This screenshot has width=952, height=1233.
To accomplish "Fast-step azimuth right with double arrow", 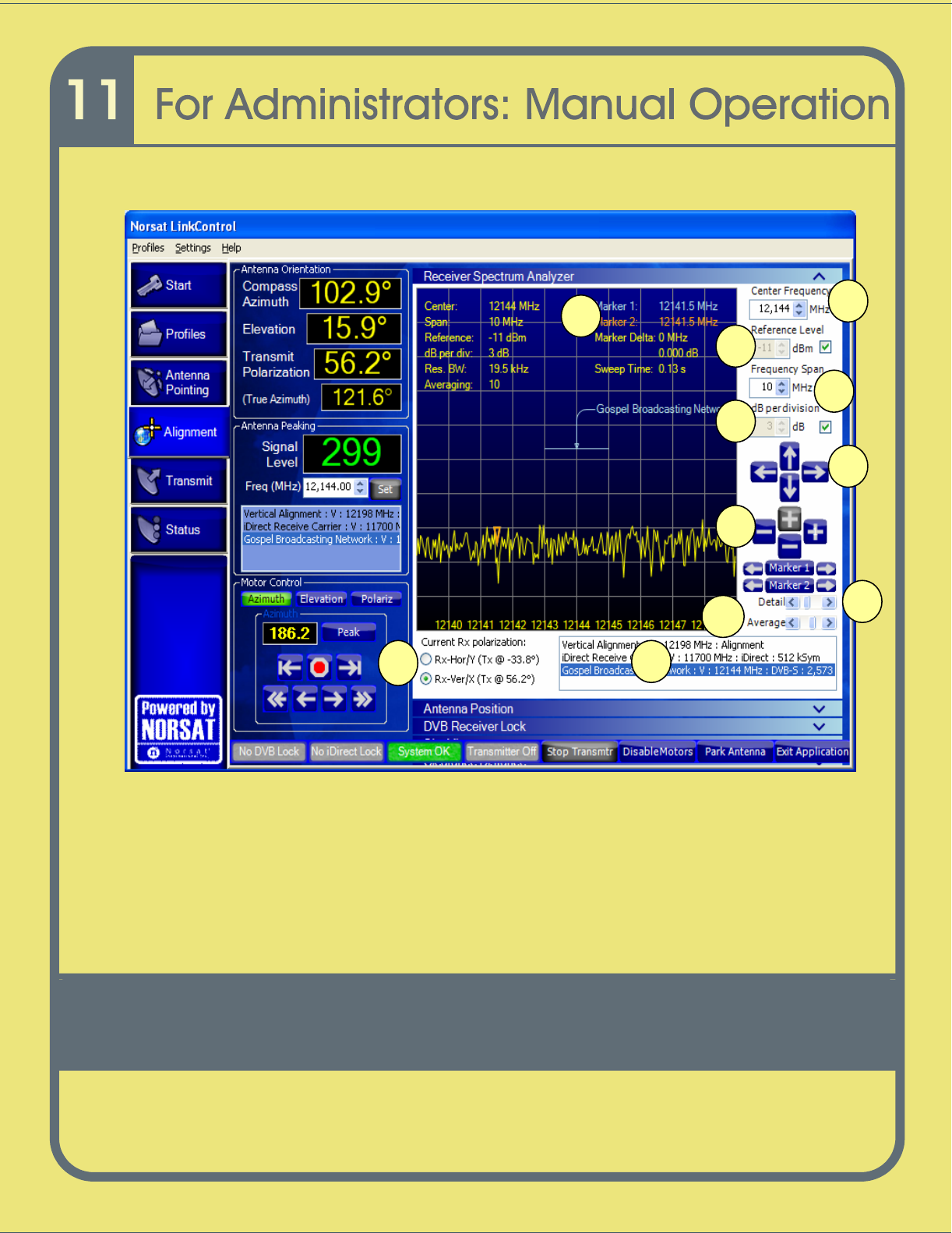I will coord(363,699).
